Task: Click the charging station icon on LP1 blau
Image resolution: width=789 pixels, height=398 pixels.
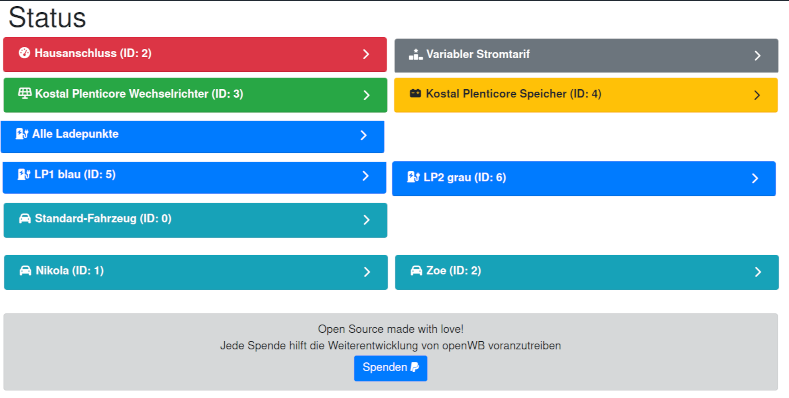Action: pos(24,175)
